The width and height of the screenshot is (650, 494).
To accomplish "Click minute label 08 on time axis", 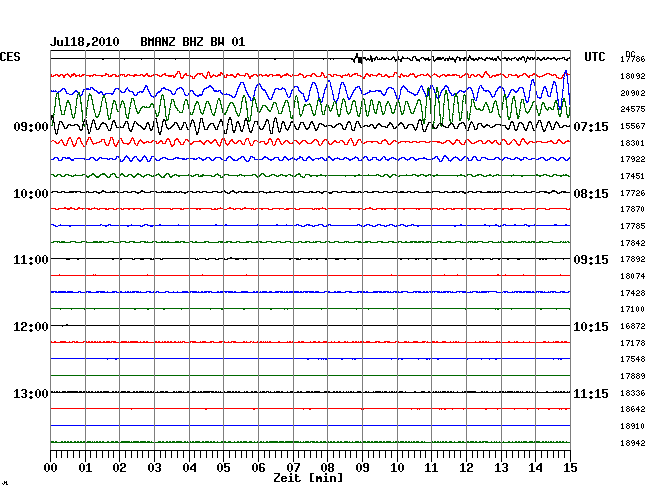I will point(327,468).
